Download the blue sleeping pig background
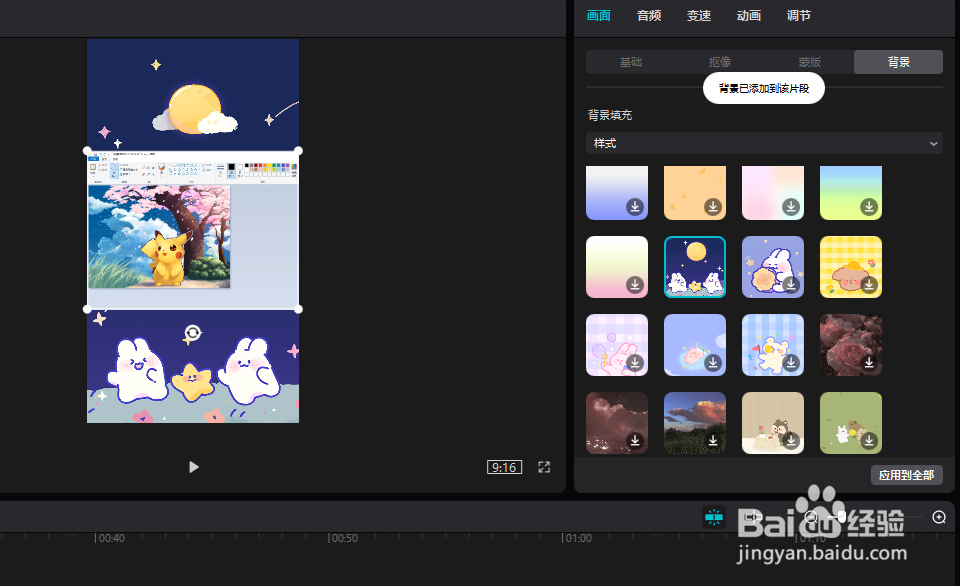The image size is (960, 586). pos(713,362)
